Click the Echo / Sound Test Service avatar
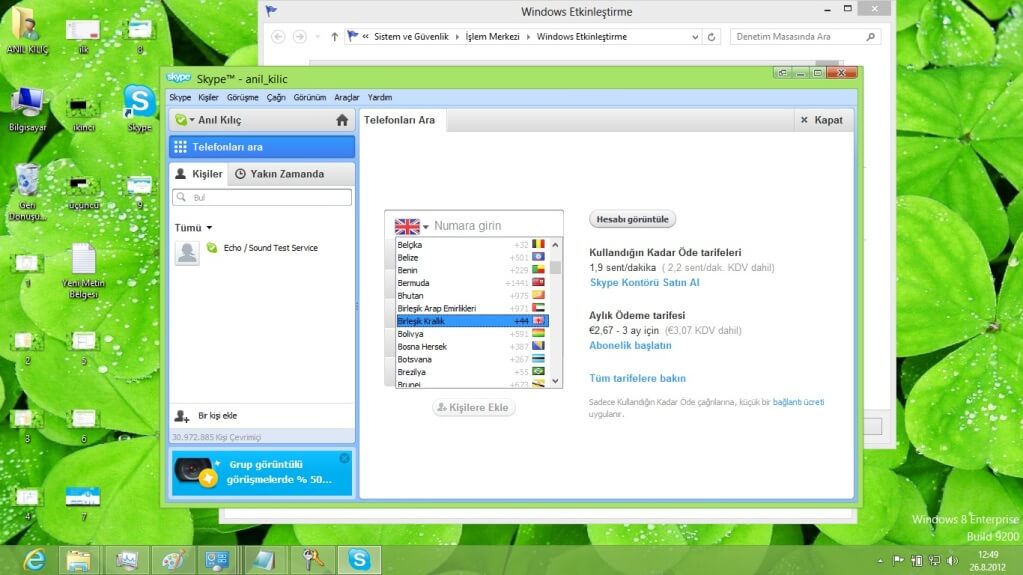1023x575 pixels. point(187,253)
